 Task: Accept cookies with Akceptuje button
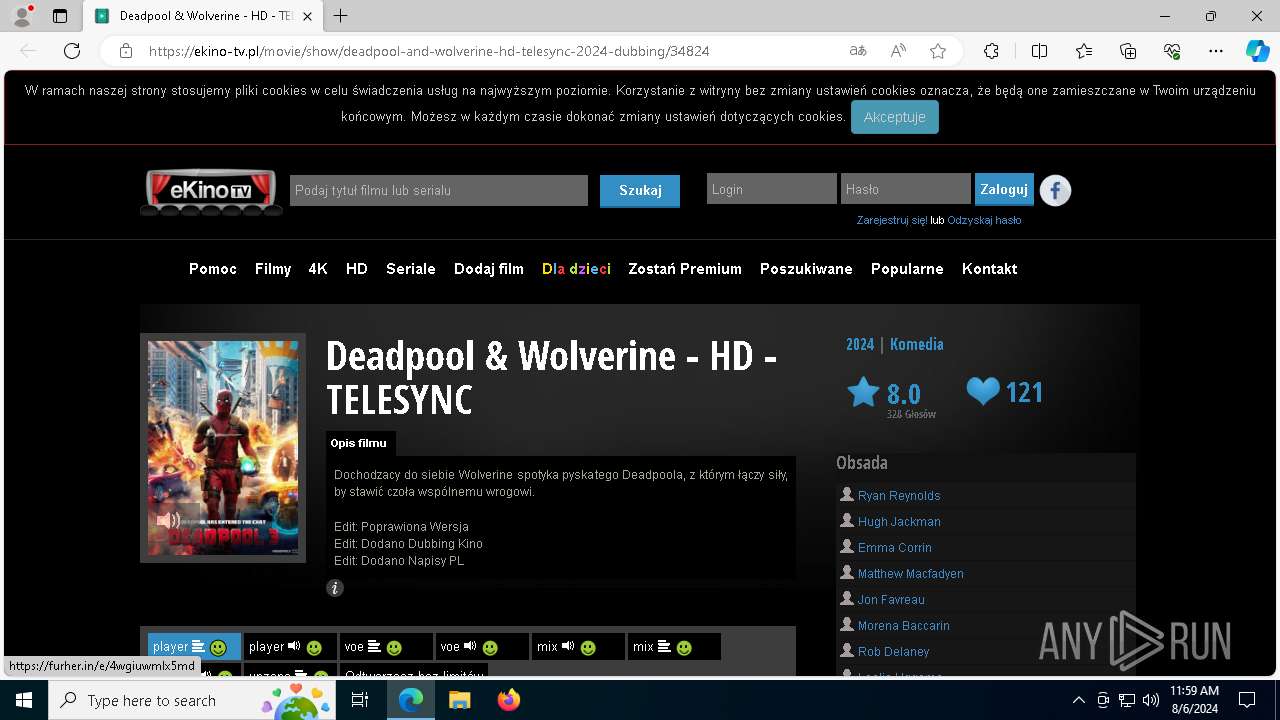(894, 117)
